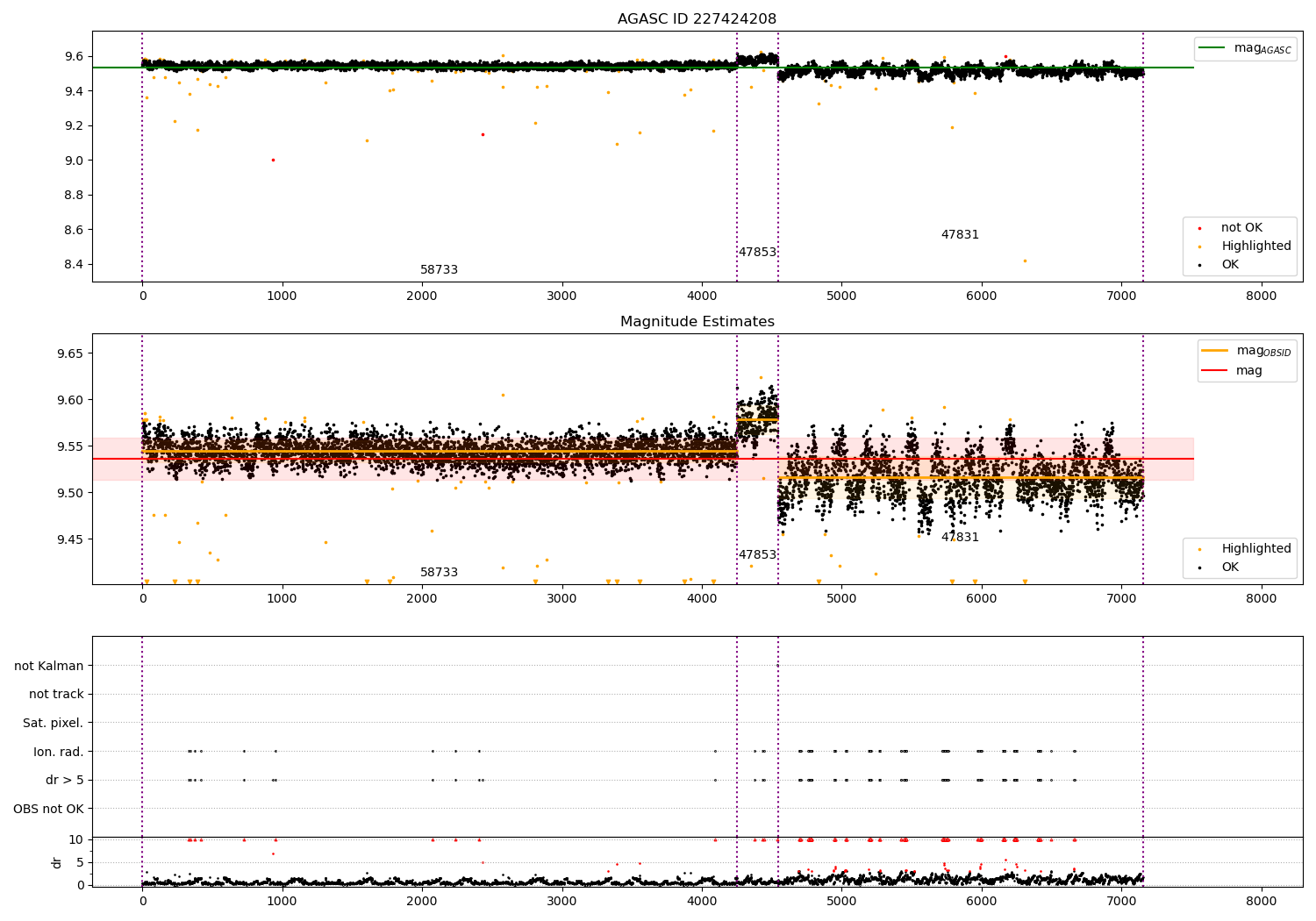Click the 9.45 y-axis tick label
The image size is (1316, 921).
pyautogui.click(x=69, y=539)
